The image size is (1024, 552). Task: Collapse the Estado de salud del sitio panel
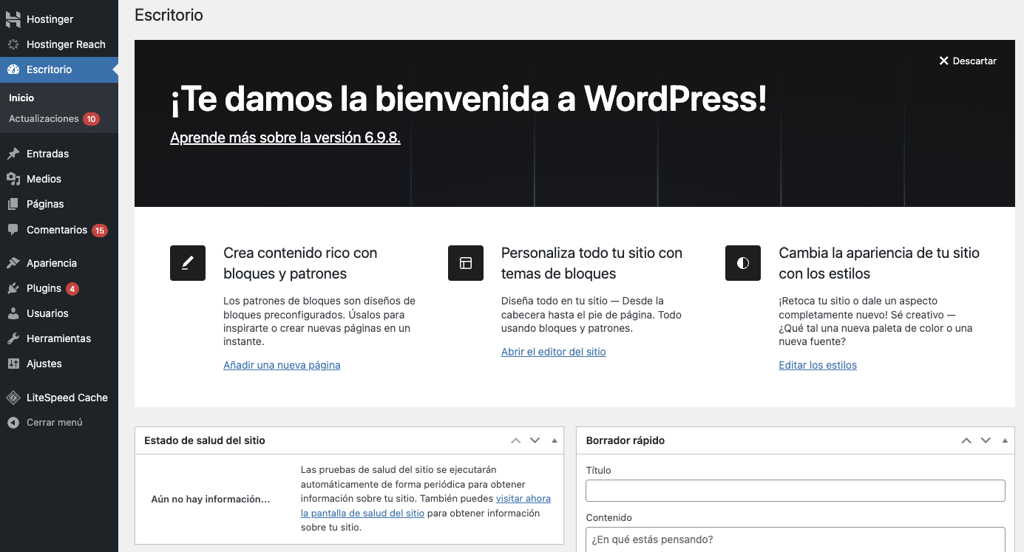(x=554, y=440)
